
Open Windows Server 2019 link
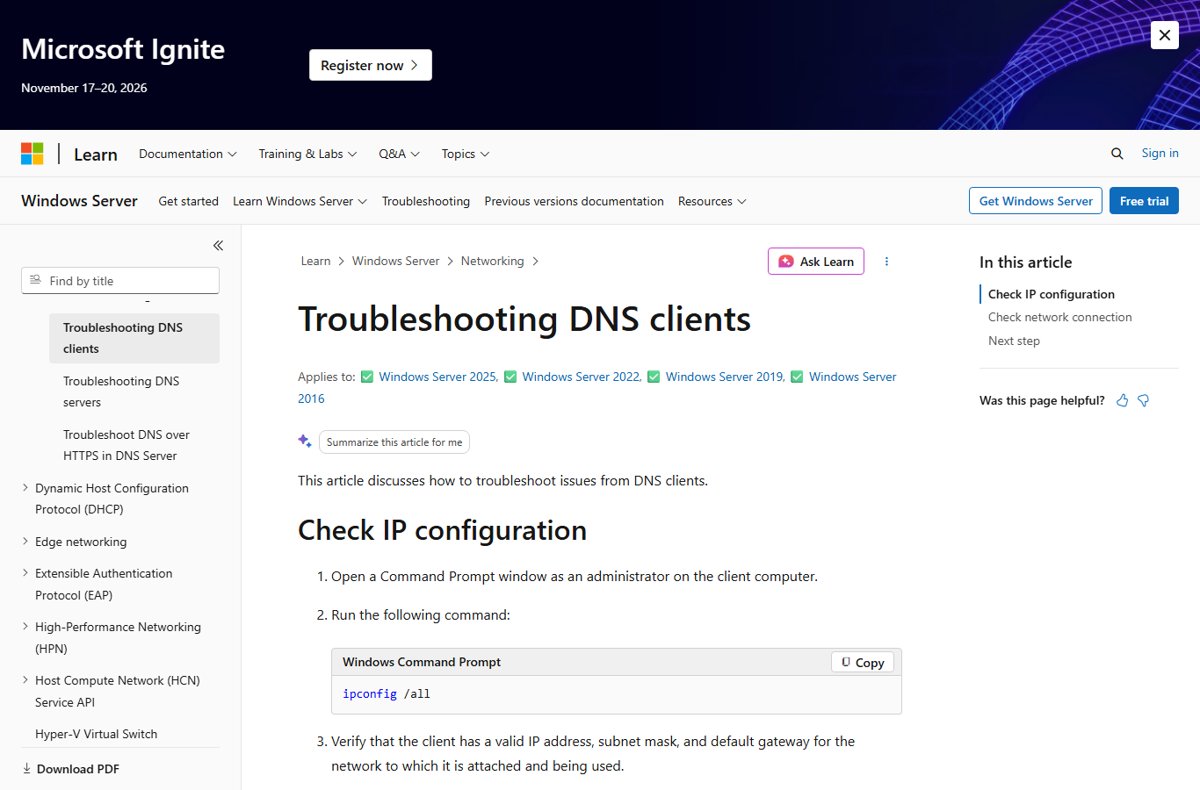pos(725,377)
